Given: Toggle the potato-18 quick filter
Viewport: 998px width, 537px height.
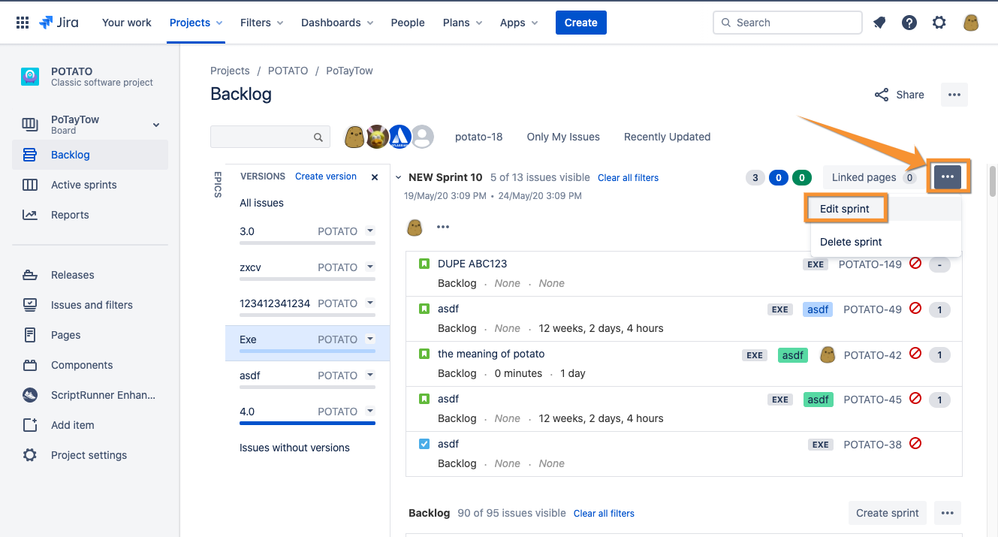Looking at the screenshot, I should coord(478,137).
